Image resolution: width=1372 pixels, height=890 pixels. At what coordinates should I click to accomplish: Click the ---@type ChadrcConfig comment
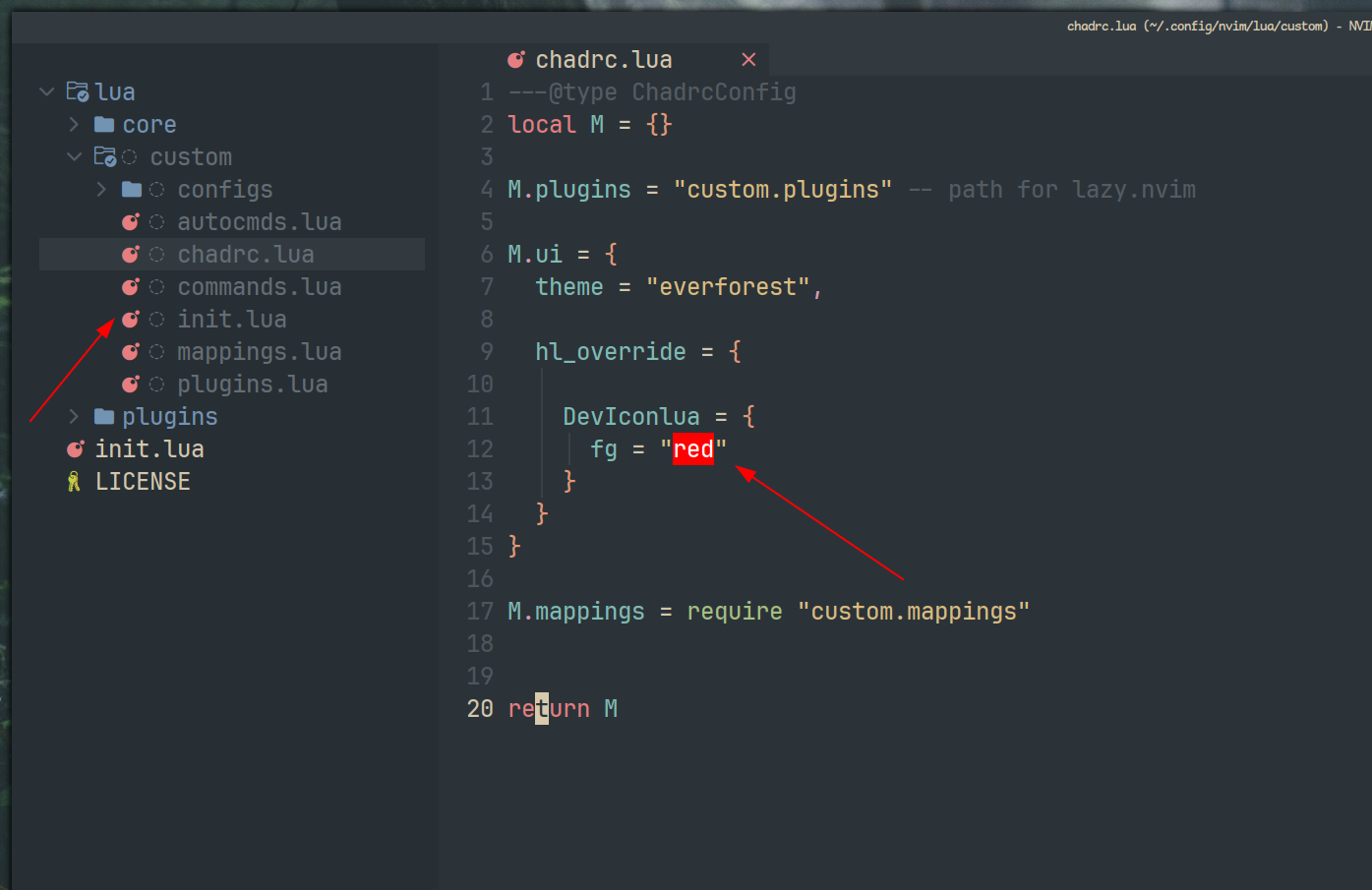[652, 92]
